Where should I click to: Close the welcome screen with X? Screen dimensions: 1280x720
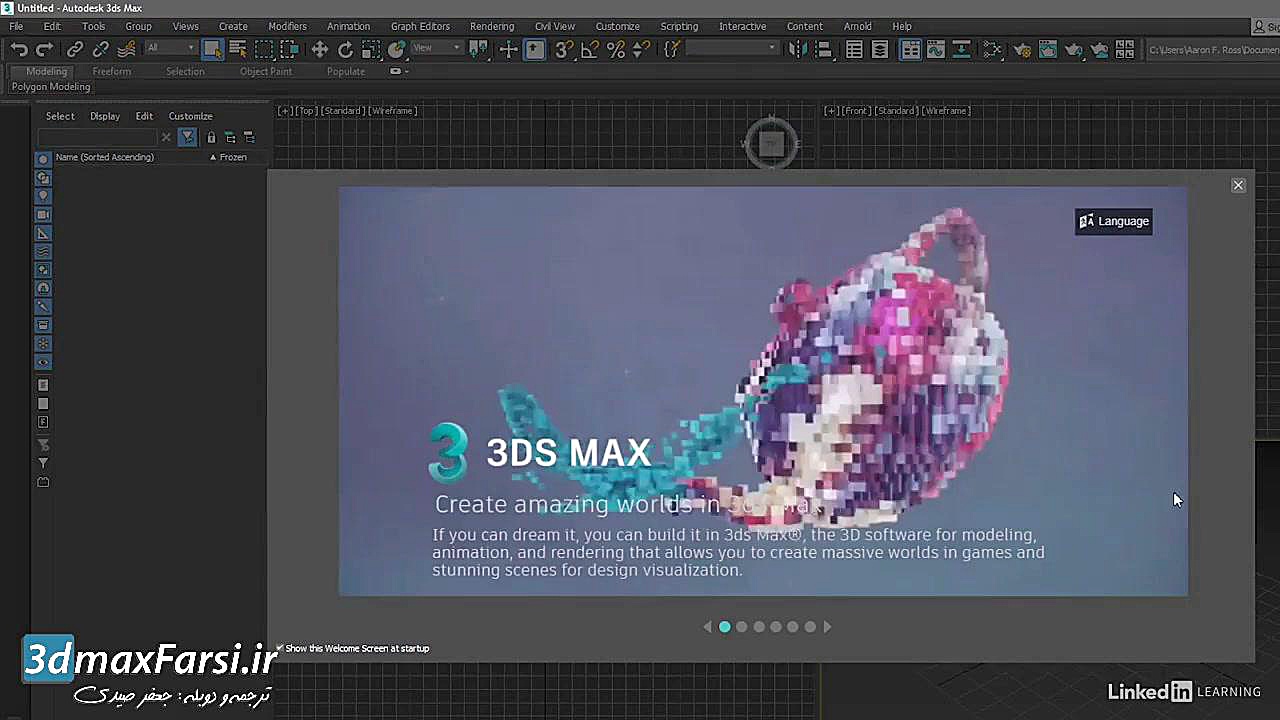point(1238,185)
